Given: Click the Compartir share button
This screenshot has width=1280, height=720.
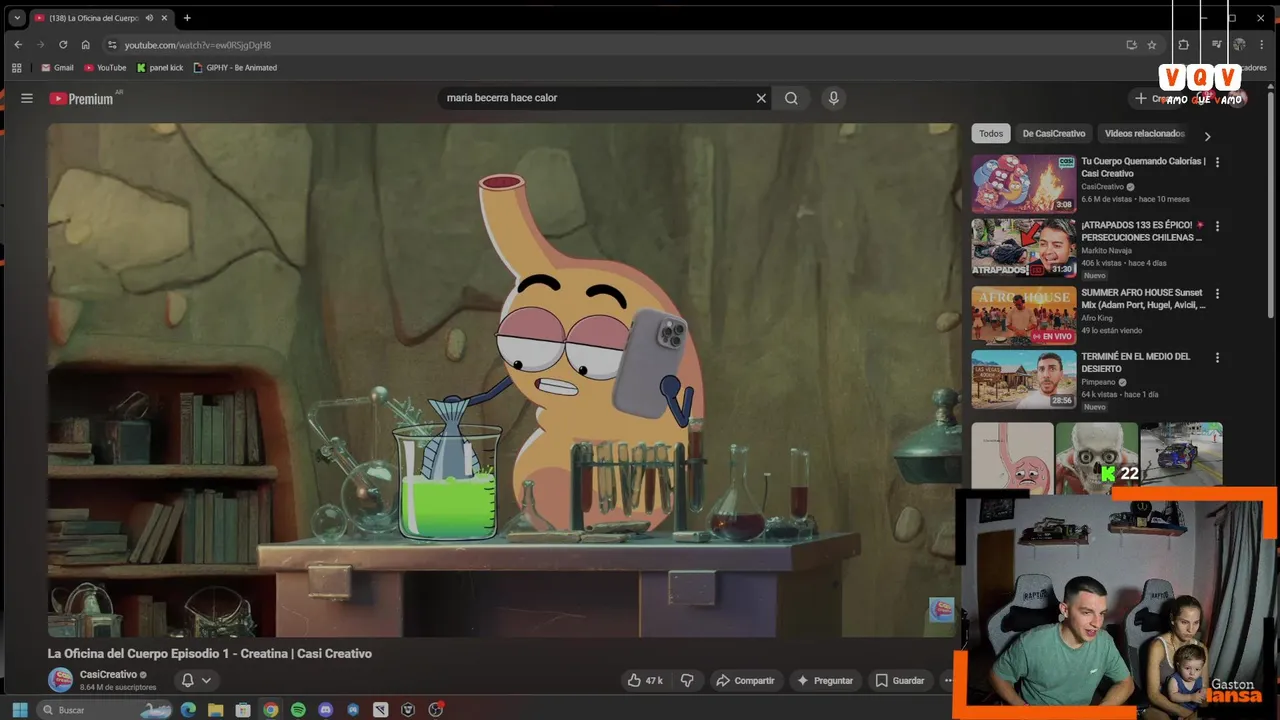Looking at the screenshot, I should coord(745,680).
